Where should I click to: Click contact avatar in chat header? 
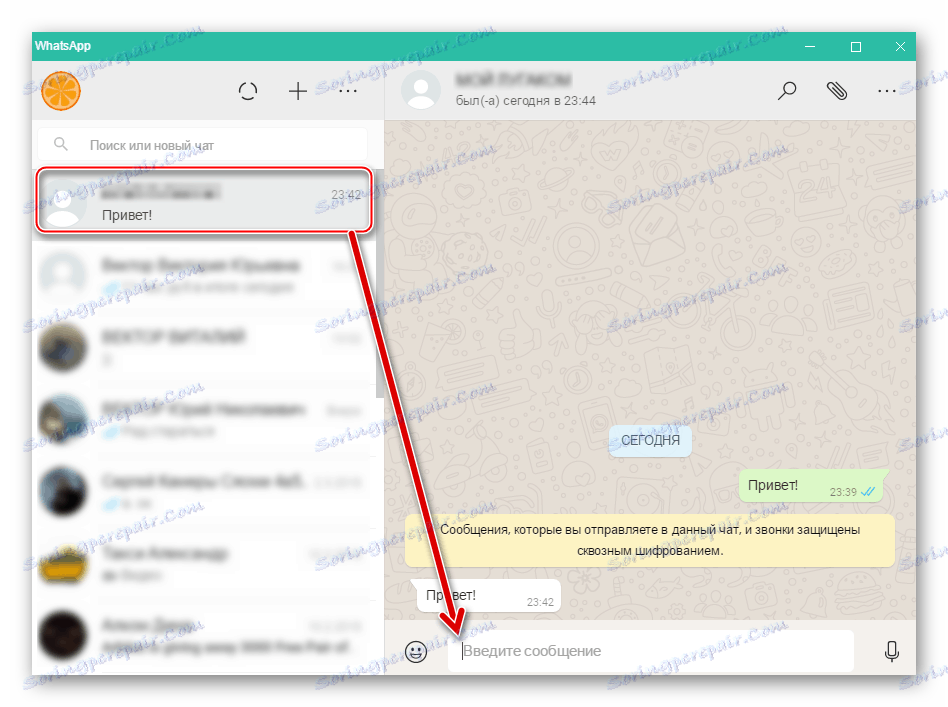tap(421, 90)
